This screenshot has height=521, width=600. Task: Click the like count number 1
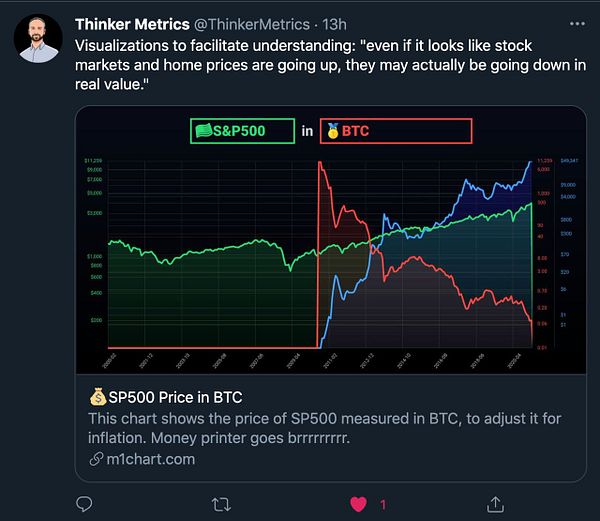[x=383, y=502]
